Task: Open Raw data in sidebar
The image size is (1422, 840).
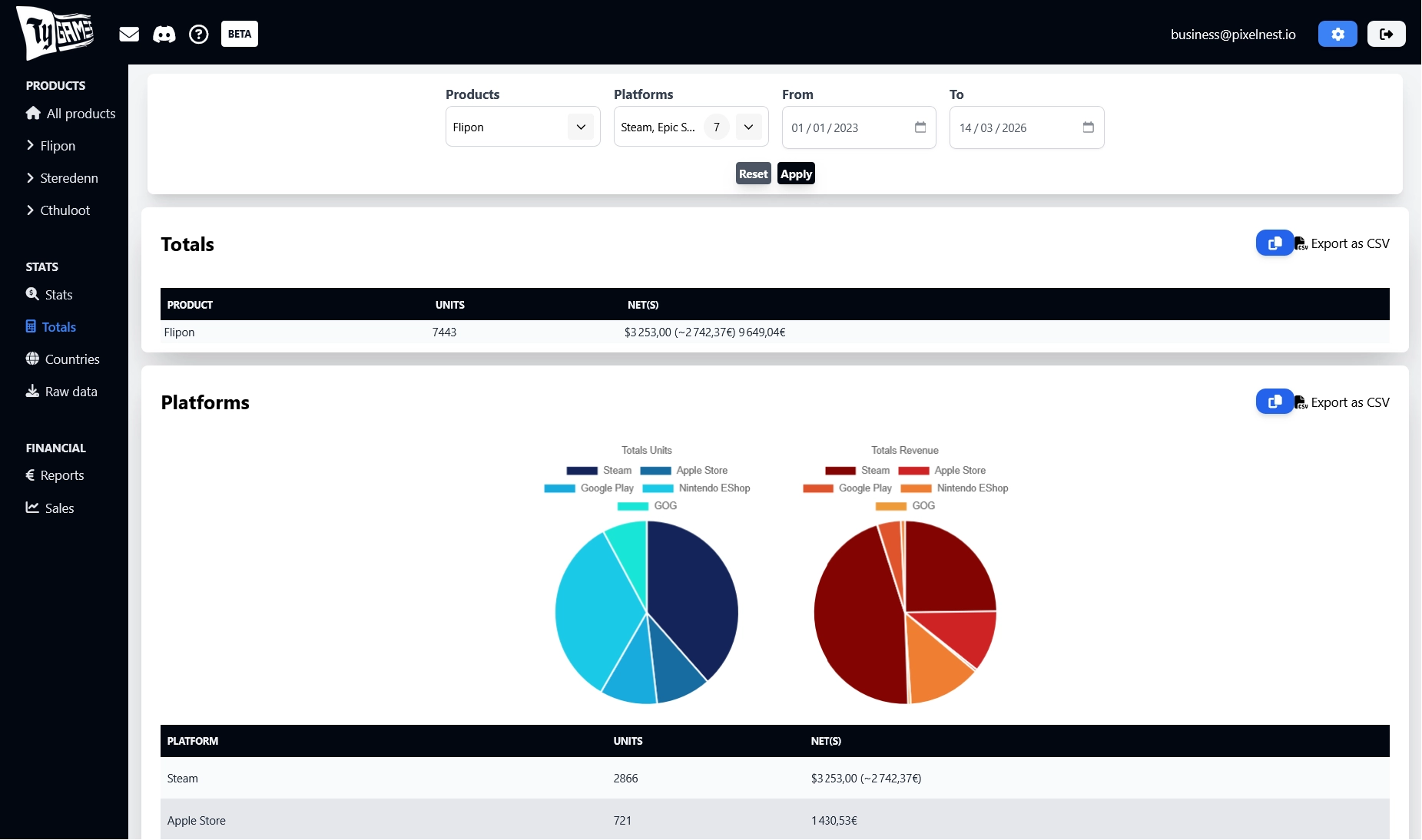Action: 71,392
